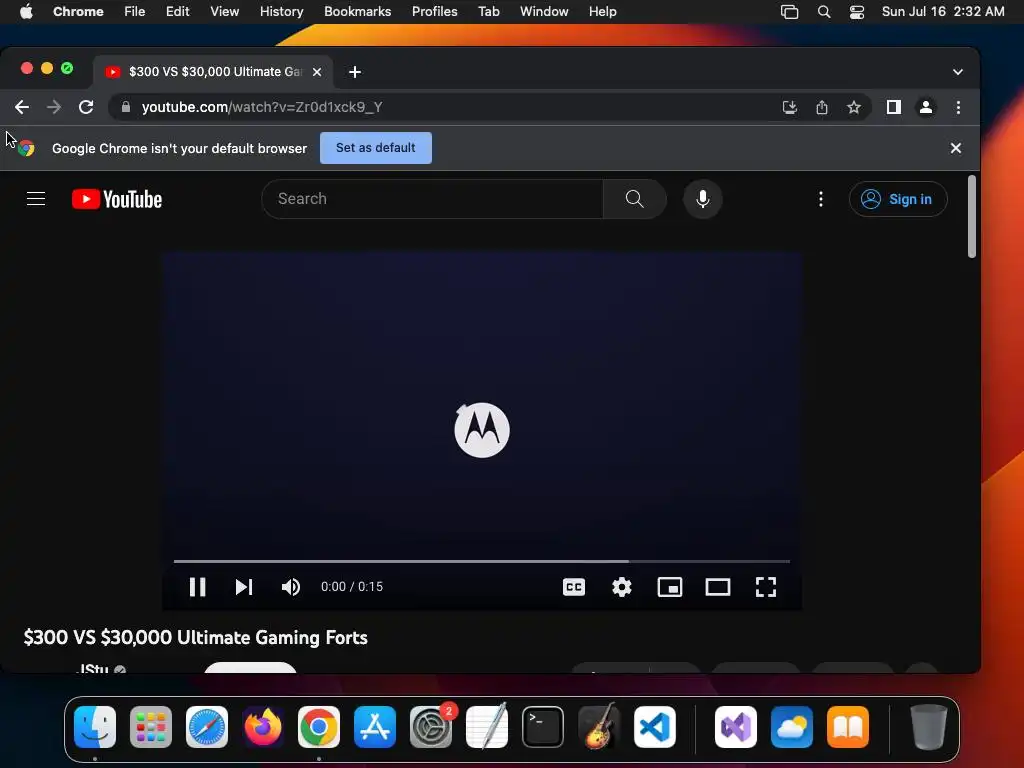Launch Firefox from the Dock
The width and height of the screenshot is (1024, 768).
tap(263, 727)
